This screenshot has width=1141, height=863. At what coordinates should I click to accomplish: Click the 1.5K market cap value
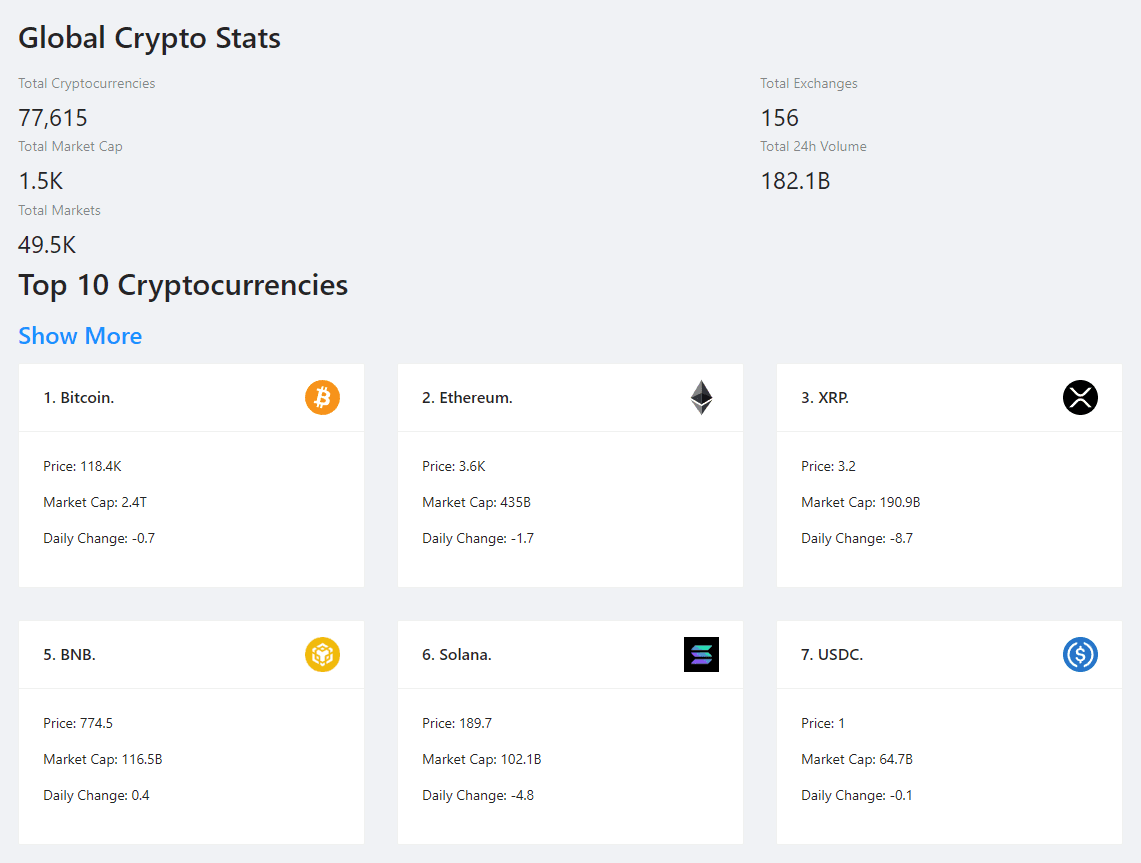pyautogui.click(x=41, y=181)
